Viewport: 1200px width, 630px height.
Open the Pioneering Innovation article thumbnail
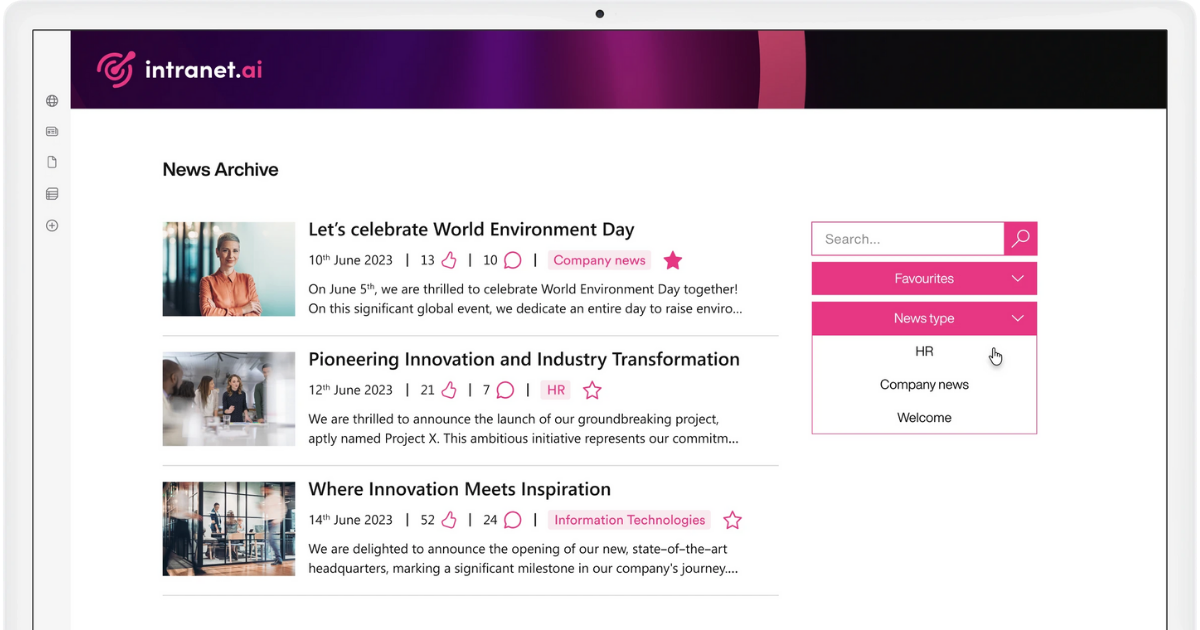229,399
